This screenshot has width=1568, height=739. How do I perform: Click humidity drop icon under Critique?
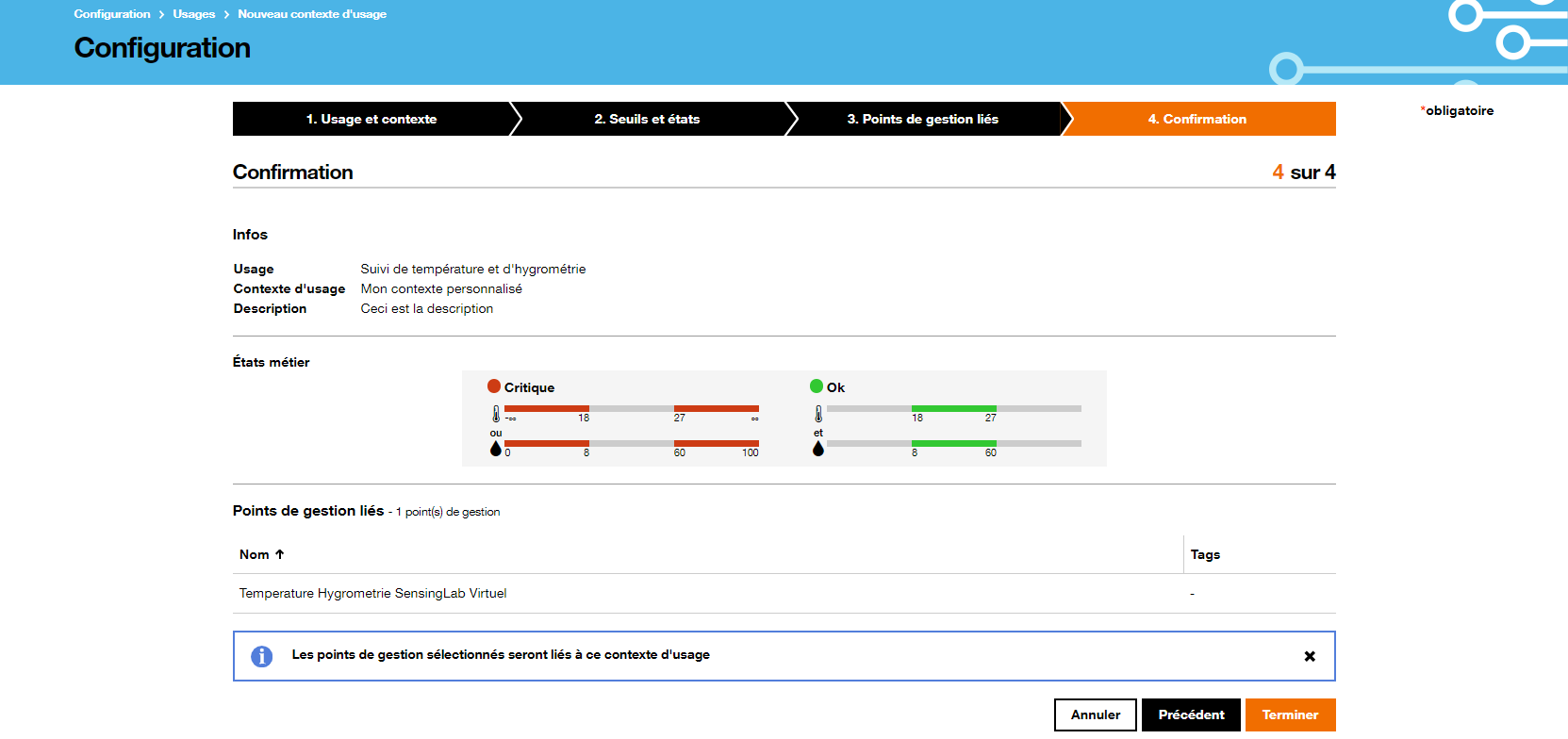496,449
